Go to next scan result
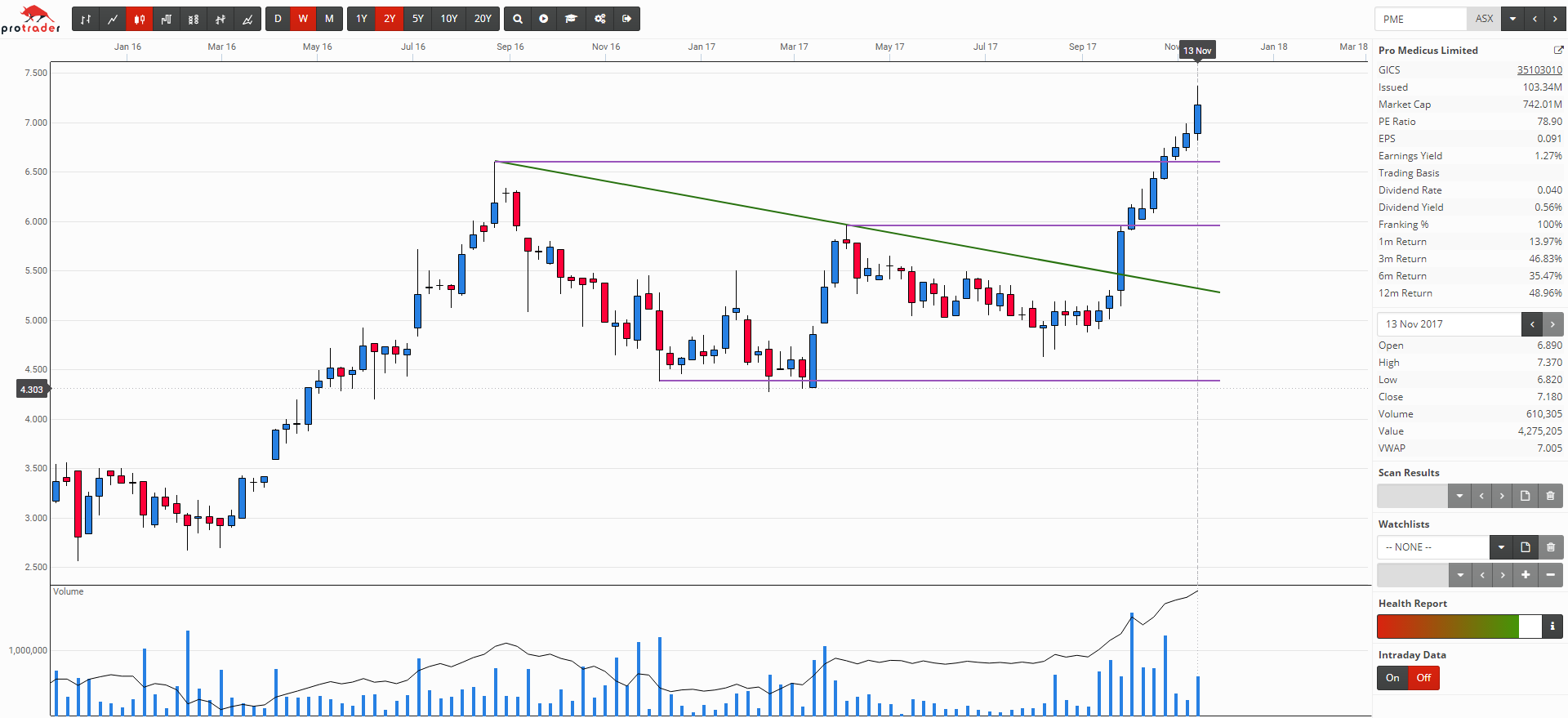 (x=1502, y=496)
